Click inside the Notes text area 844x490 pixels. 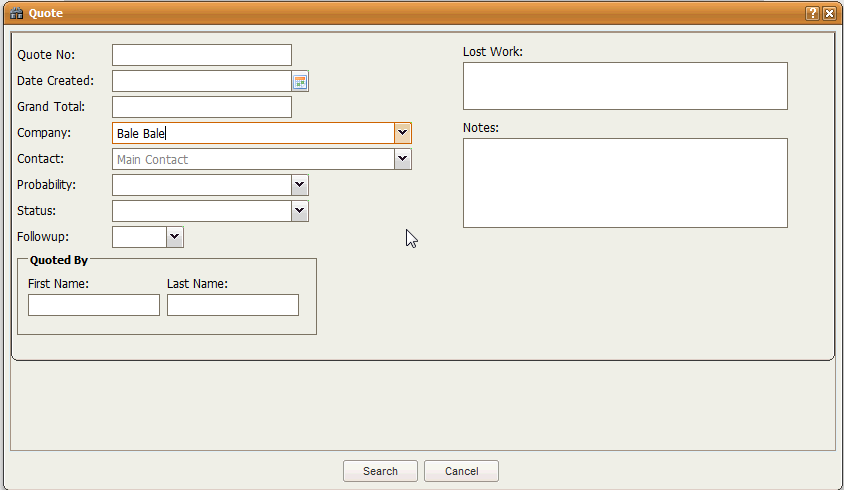click(625, 183)
